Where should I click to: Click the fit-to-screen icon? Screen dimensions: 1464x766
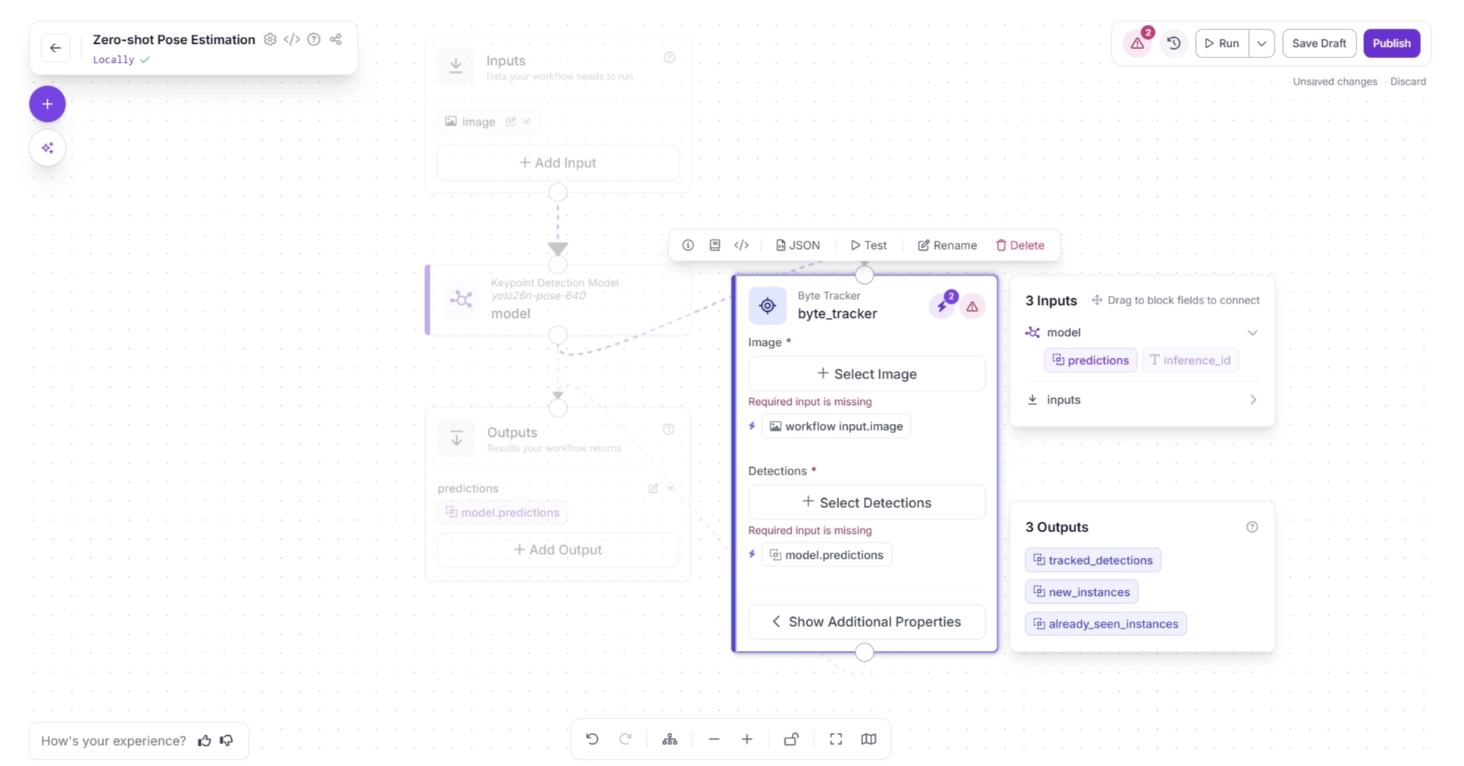pos(836,739)
